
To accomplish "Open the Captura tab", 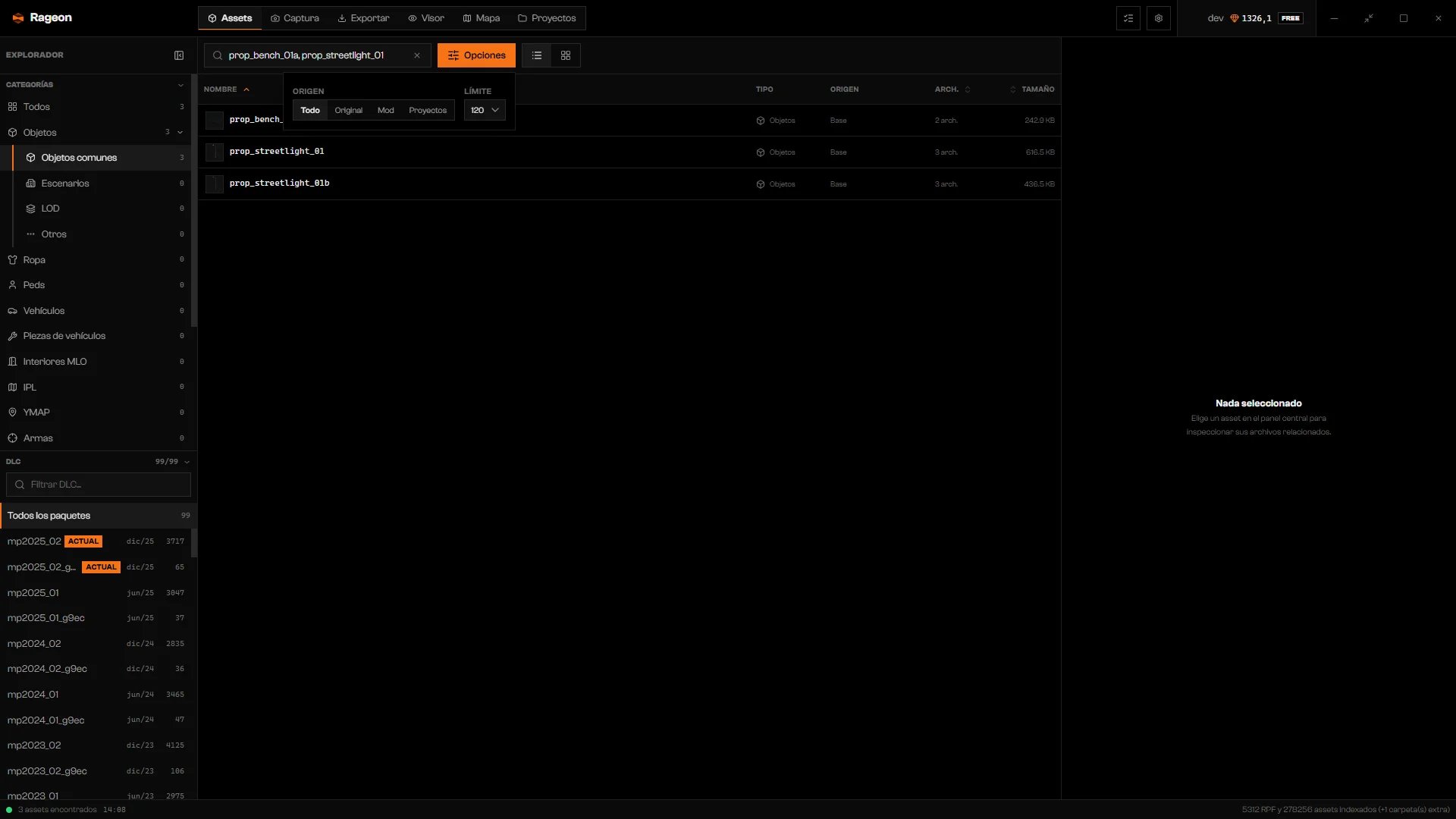I will click(295, 18).
